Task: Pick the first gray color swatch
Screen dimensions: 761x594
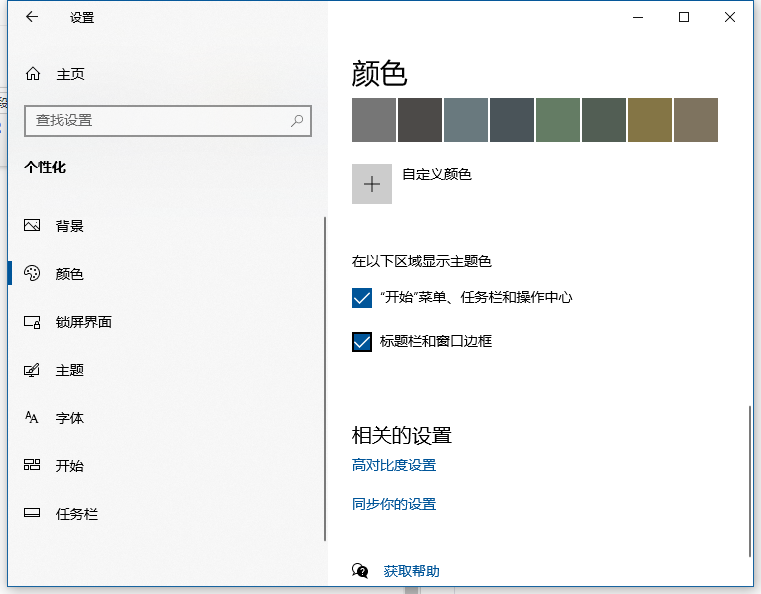Action: pos(374,120)
